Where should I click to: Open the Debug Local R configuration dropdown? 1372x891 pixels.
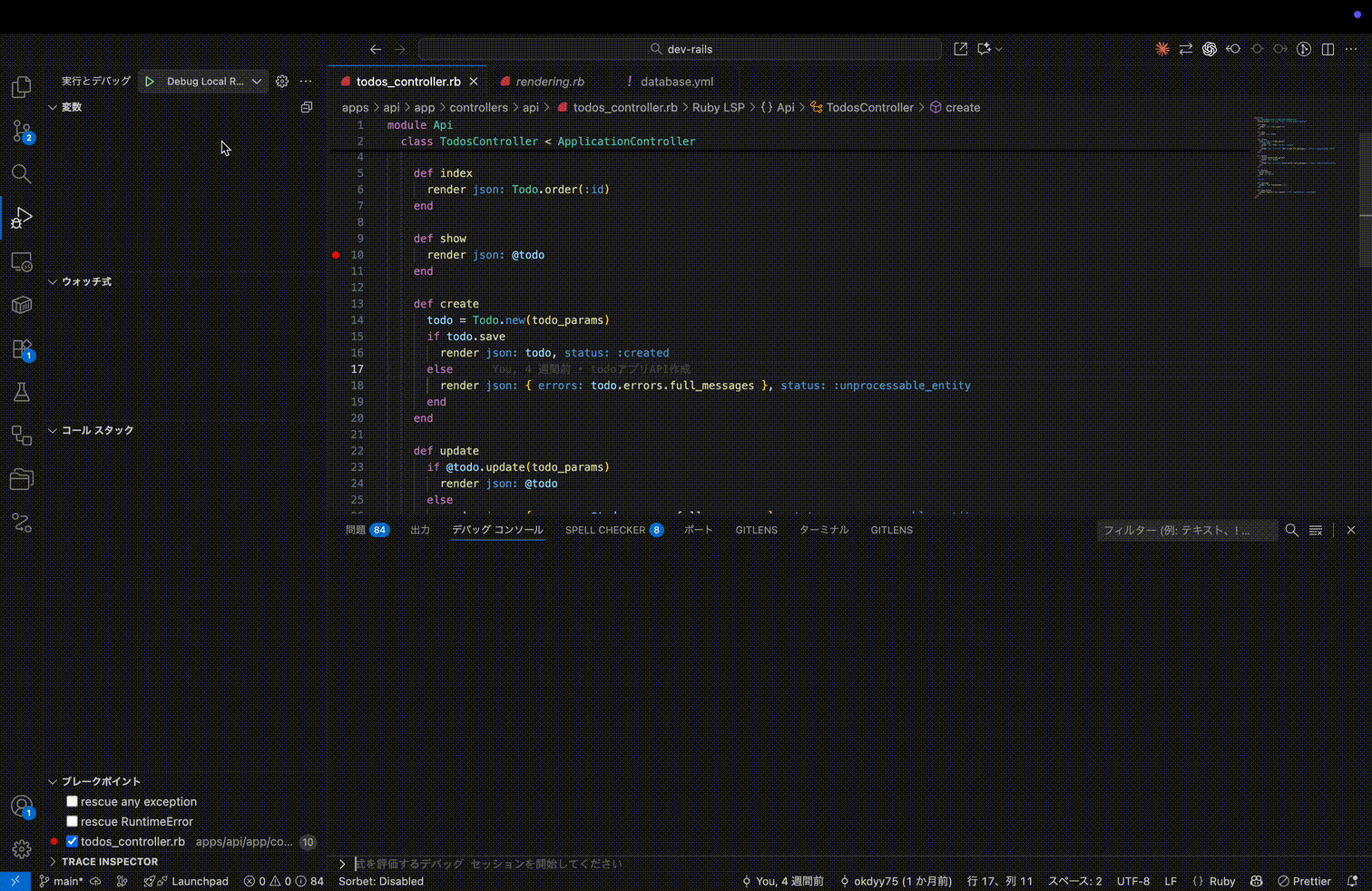coord(257,81)
